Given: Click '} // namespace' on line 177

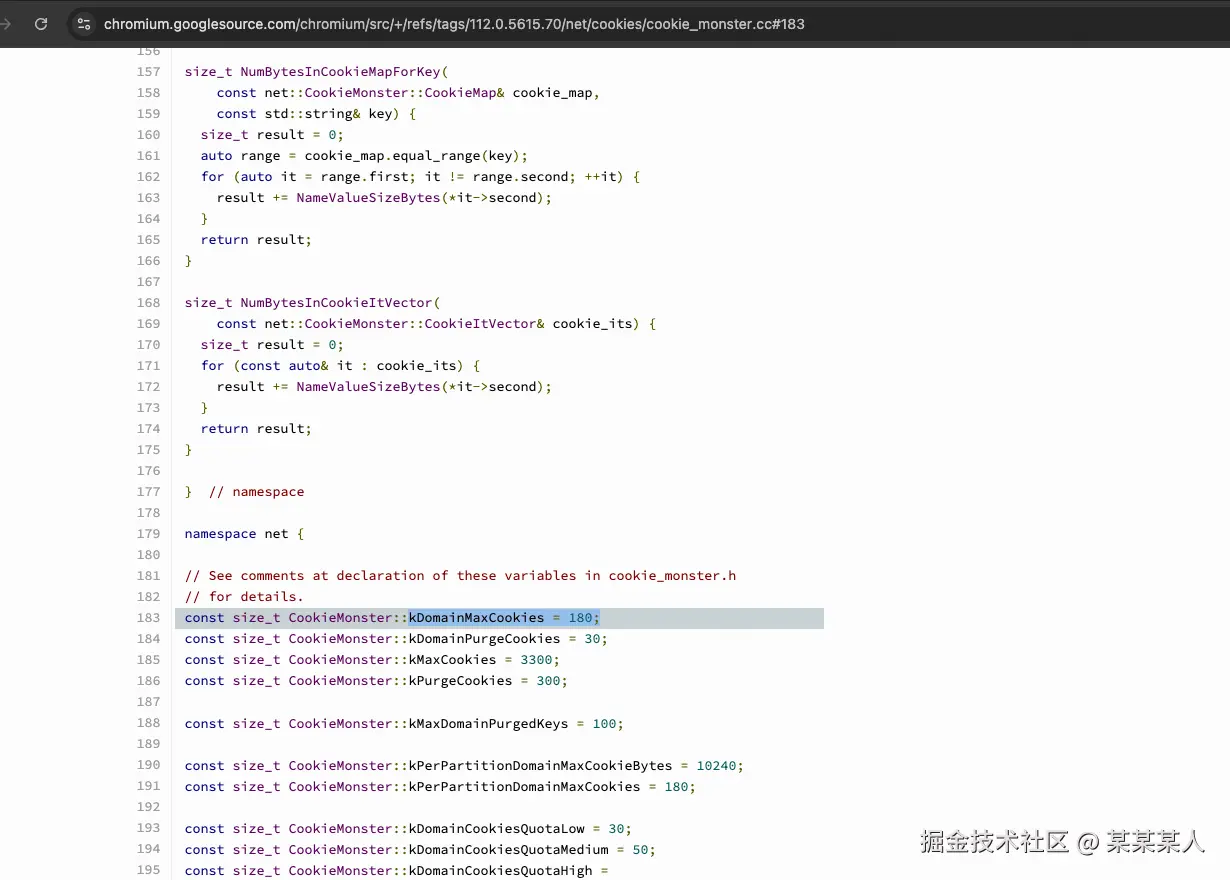Looking at the screenshot, I should point(244,492).
